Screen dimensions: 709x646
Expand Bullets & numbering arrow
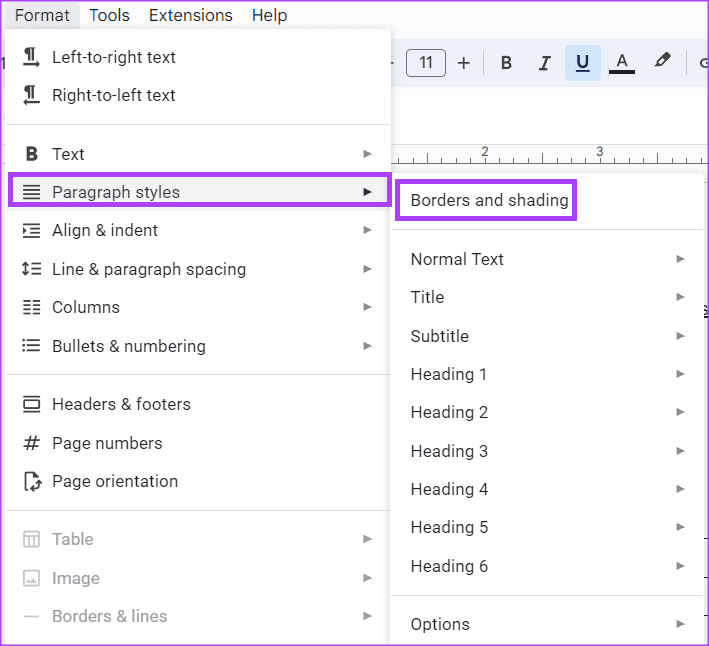(367, 346)
